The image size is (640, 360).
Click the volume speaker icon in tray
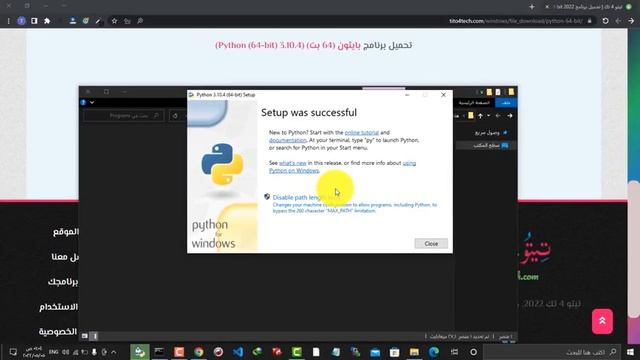65,352
